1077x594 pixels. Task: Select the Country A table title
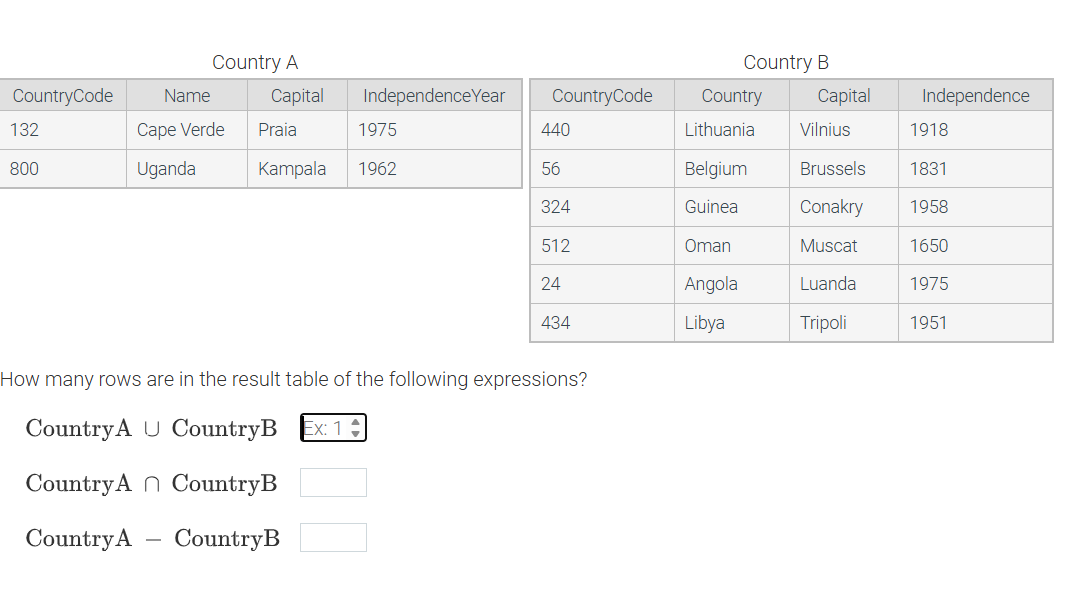click(x=255, y=62)
